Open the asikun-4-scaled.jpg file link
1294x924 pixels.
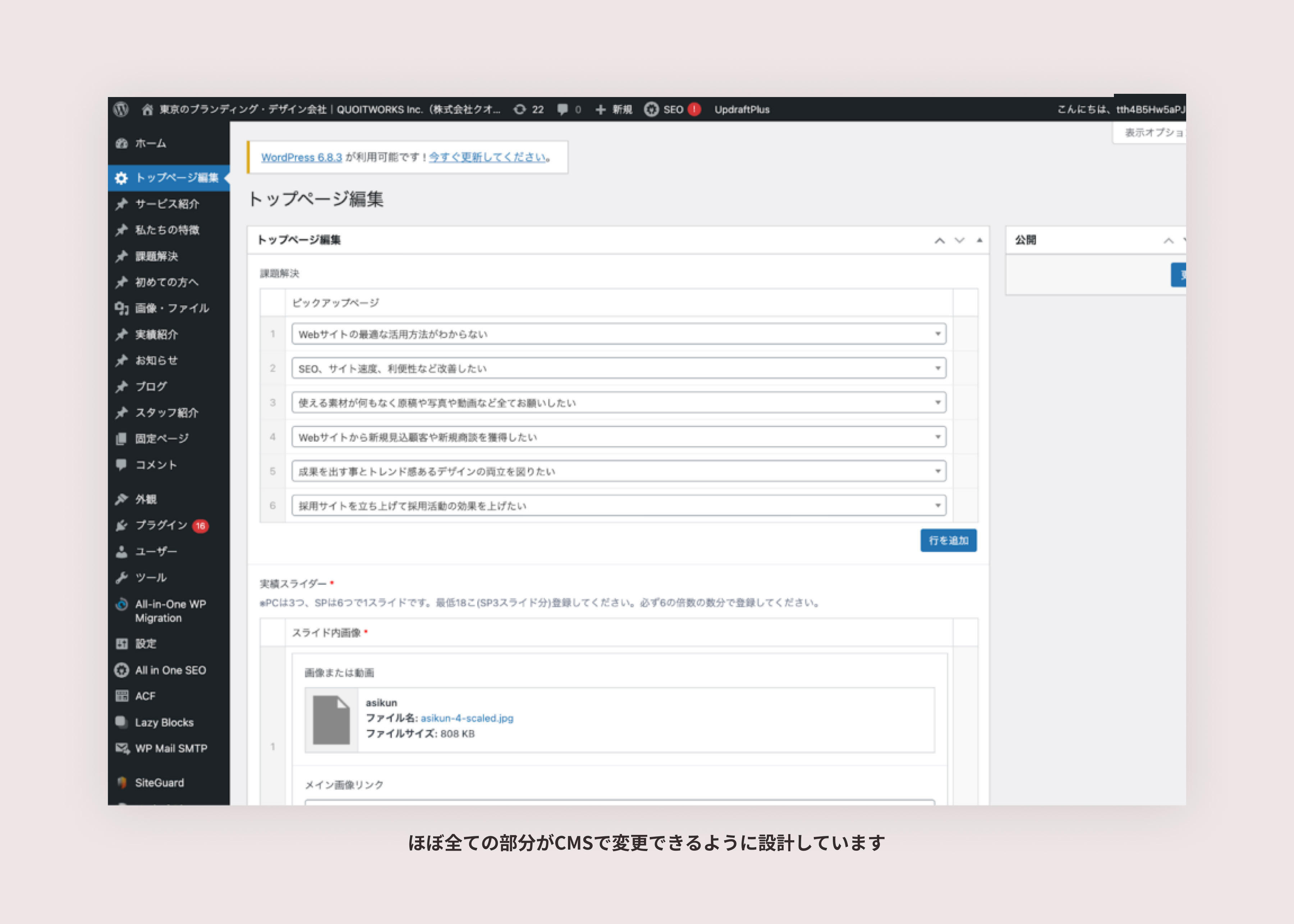(x=467, y=718)
